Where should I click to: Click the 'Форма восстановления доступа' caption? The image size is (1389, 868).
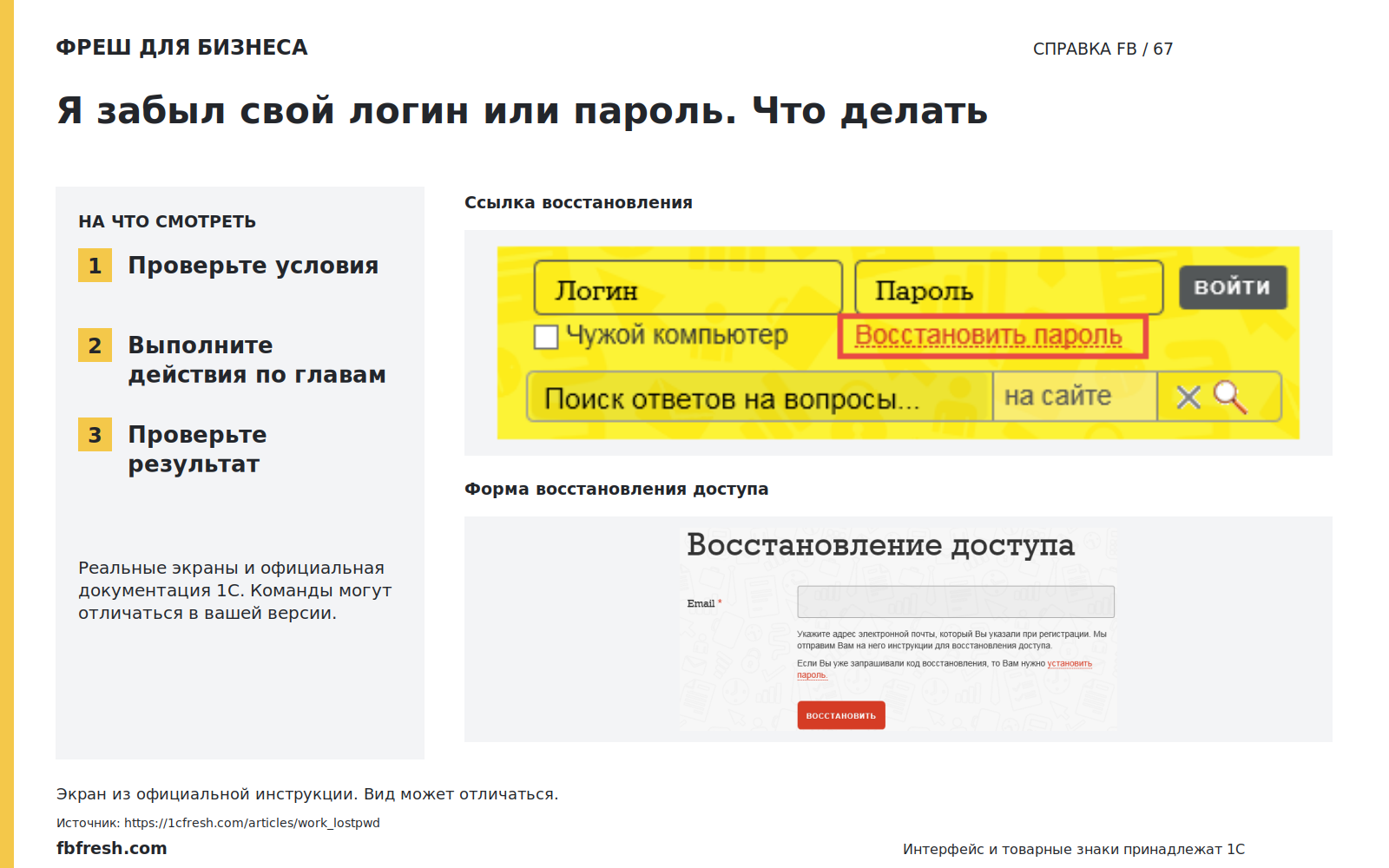point(616,489)
